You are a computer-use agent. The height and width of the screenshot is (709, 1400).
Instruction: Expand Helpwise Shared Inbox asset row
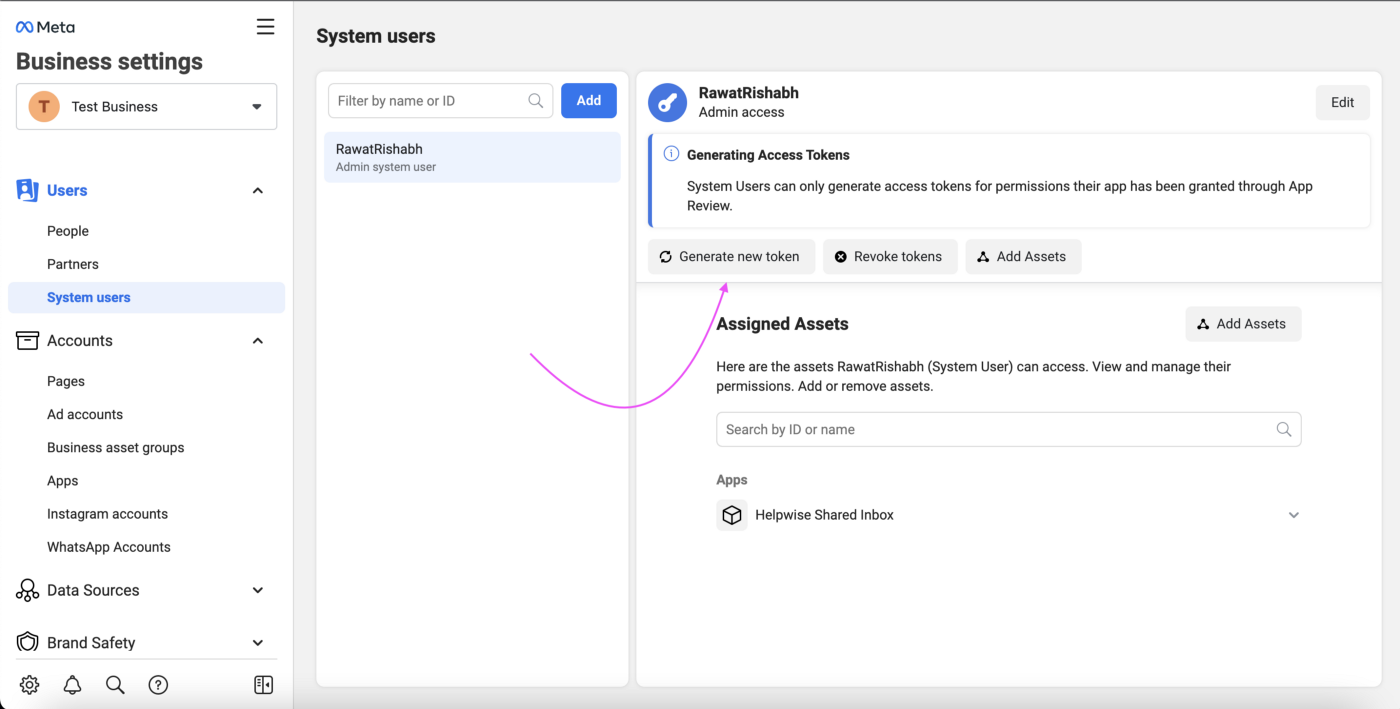click(1293, 516)
